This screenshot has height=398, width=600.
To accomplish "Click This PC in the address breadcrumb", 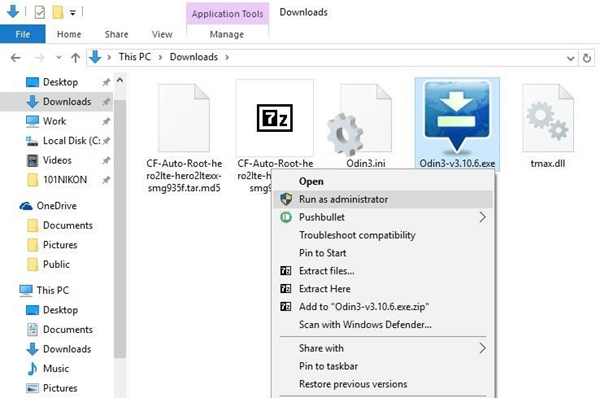I will pos(135,57).
